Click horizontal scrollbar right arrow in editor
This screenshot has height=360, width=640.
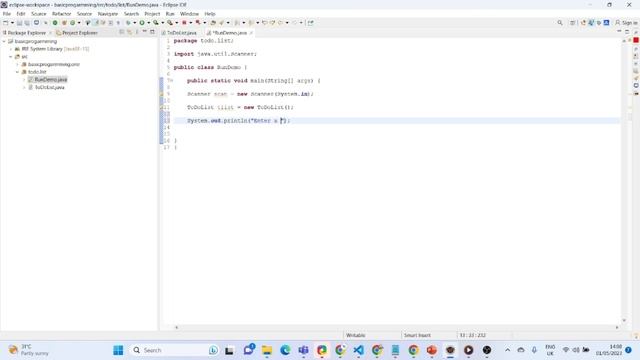pos(617,327)
